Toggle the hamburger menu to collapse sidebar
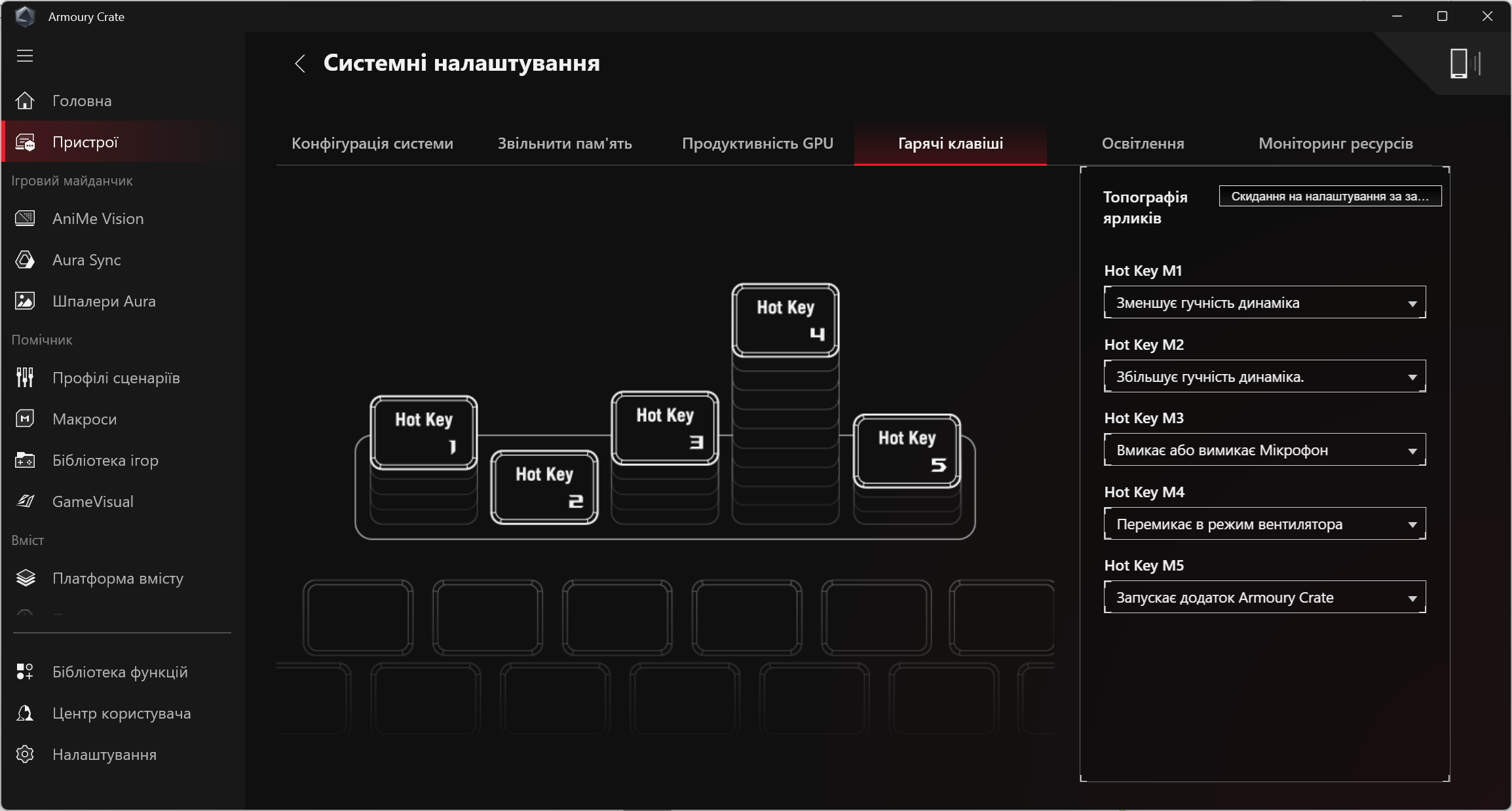The width and height of the screenshot is (1512, 811). pos(25,56)
